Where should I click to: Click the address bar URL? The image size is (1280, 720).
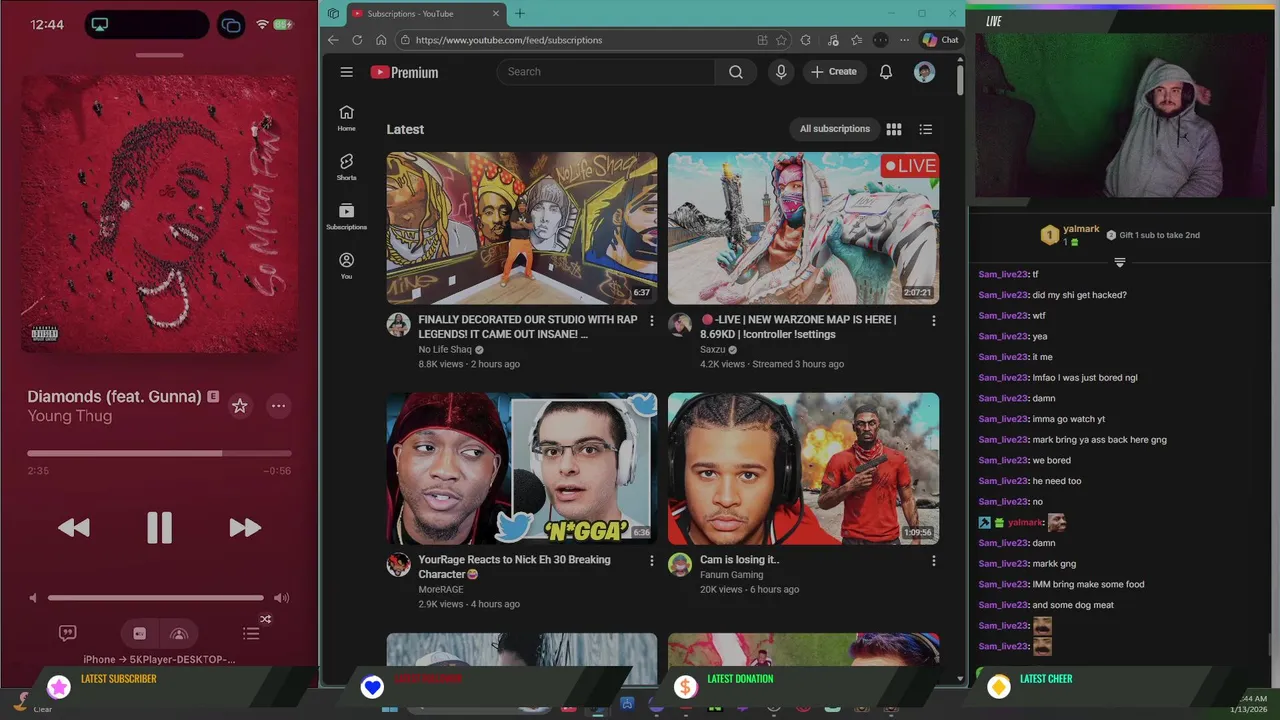(x=508, y=40)
